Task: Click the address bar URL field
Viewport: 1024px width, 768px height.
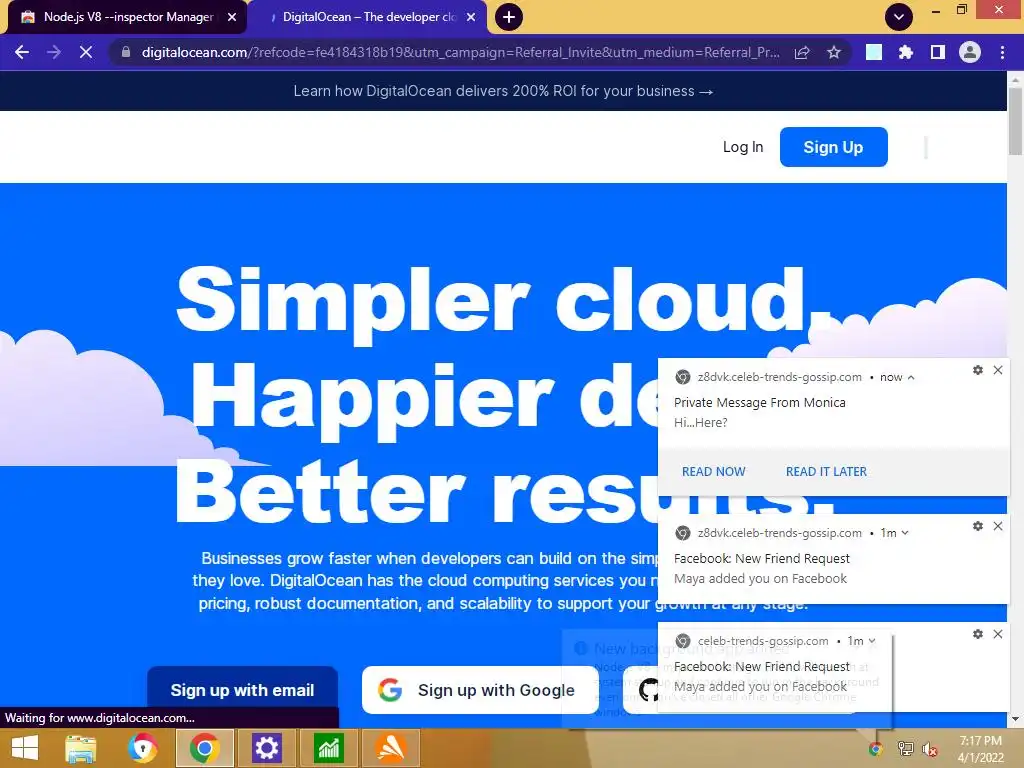Action: (460, 52)
